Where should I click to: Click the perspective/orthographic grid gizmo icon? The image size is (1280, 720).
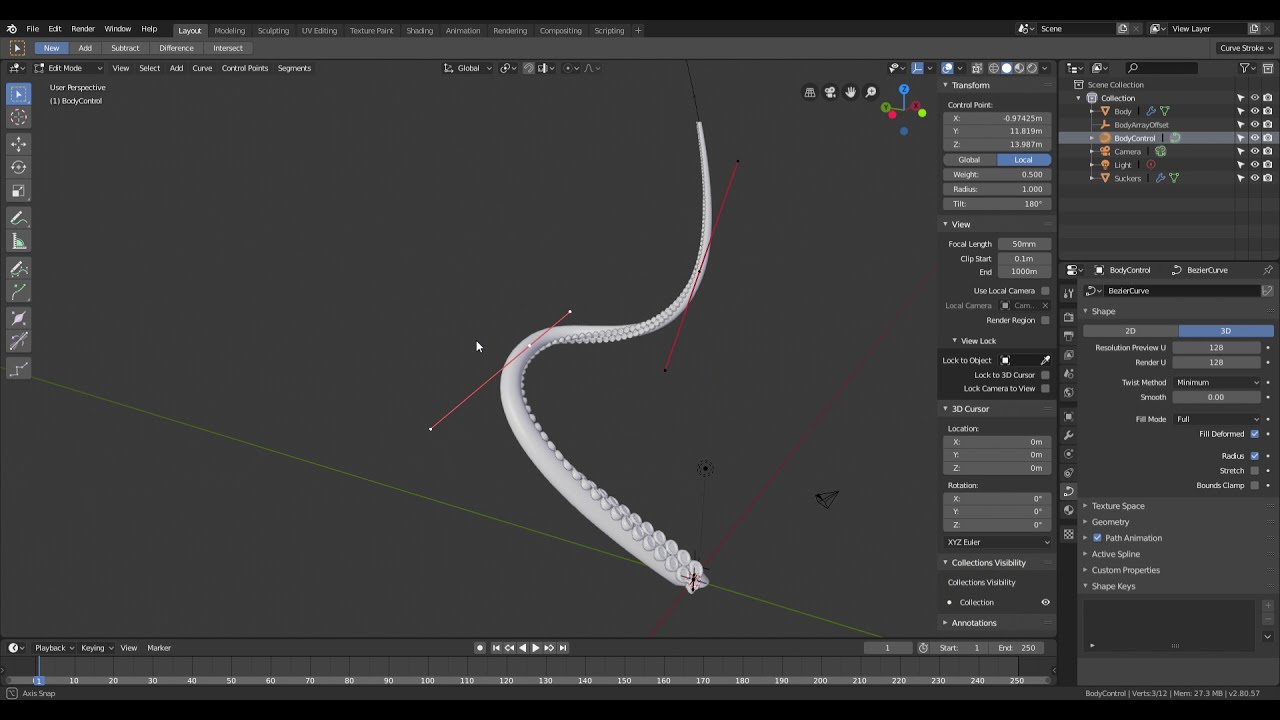pyautogui.click(x=810, y=92)
